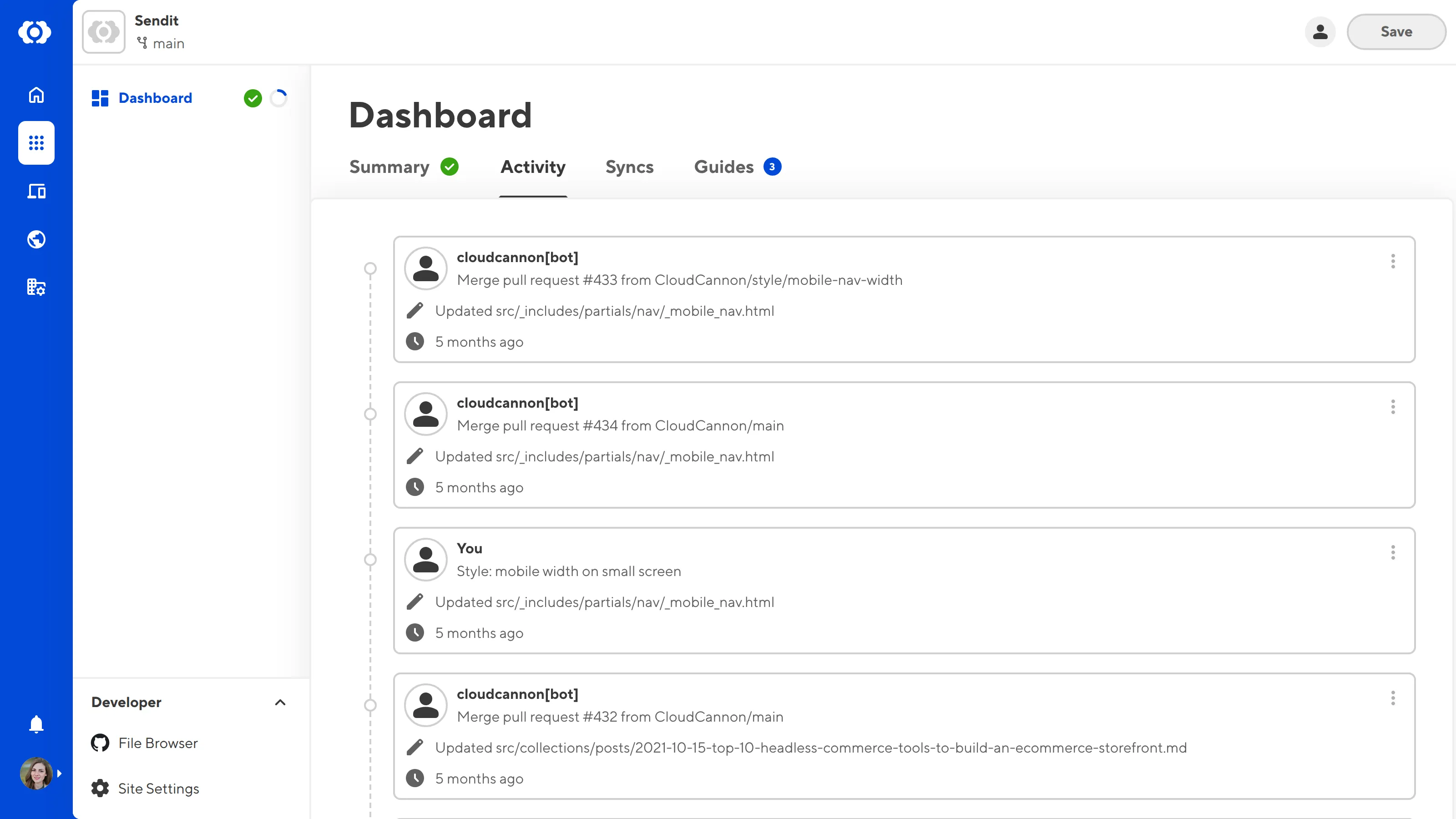
Task: Switch to the Syncs tab
Action: point(629,167)
